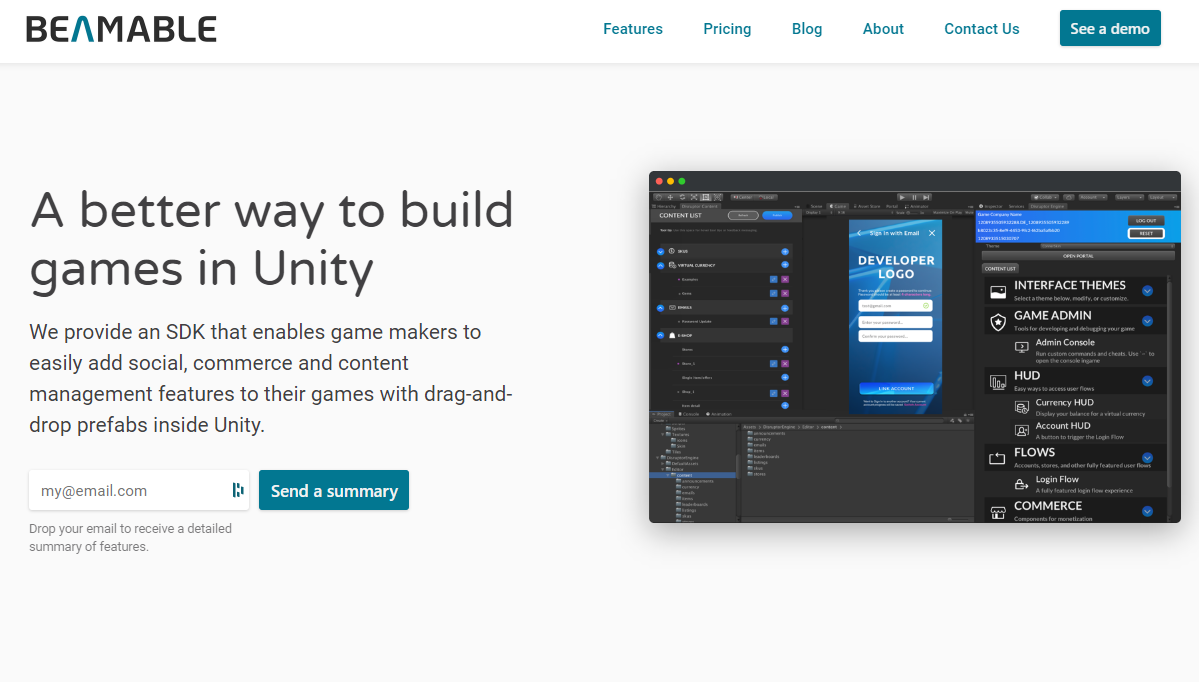The height and width of the screenshot is (682, 1199).
Task: Toggle Center pivot mode in Unity toolbar
Action: click(742, 197)
